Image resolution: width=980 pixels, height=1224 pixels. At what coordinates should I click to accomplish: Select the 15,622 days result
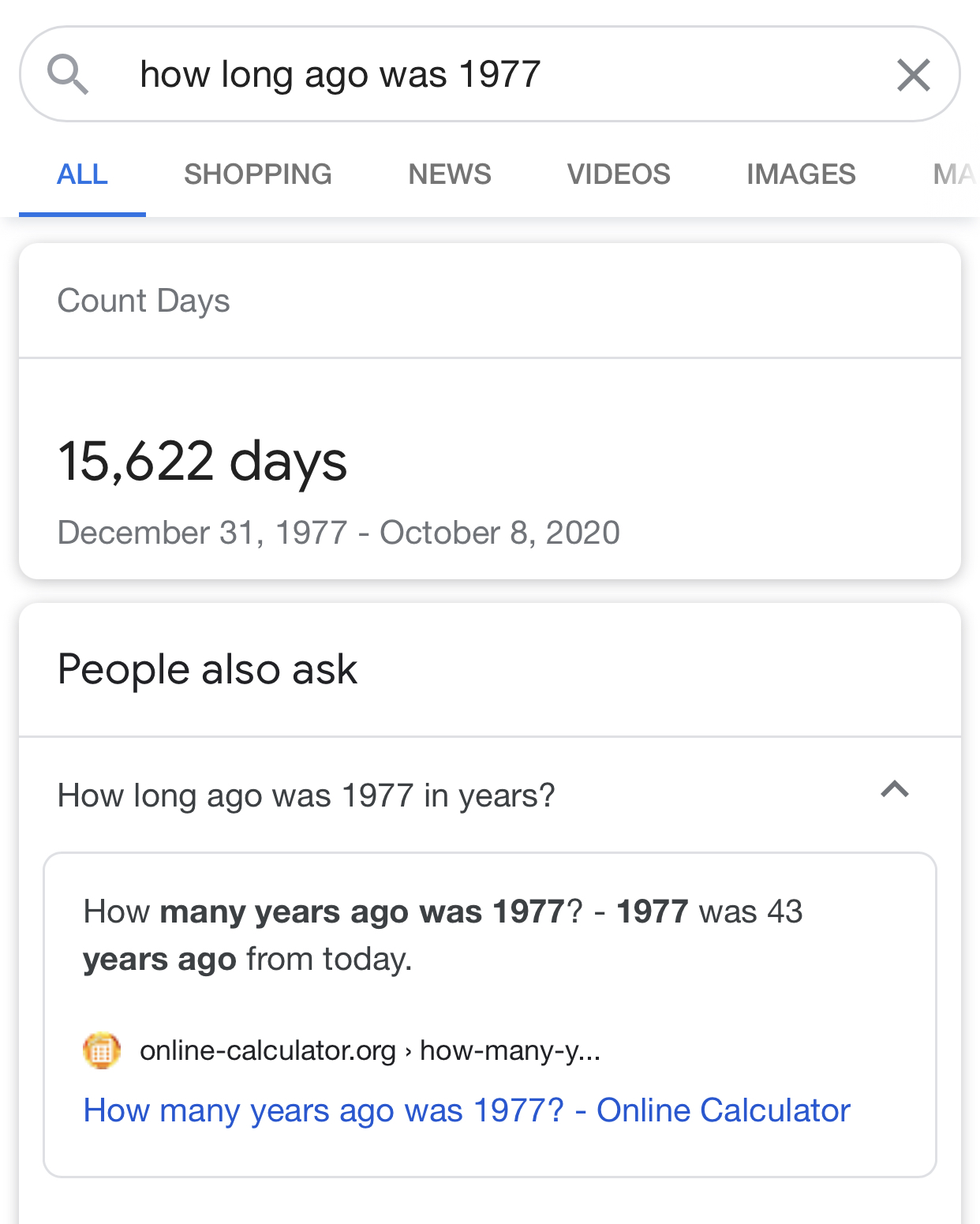[203, 461]
